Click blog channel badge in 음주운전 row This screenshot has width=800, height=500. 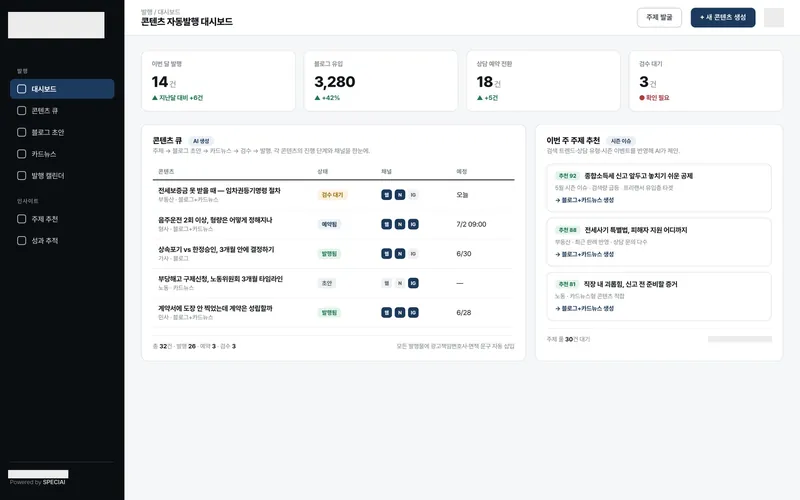pyautogui.click(x=387, y=224)
